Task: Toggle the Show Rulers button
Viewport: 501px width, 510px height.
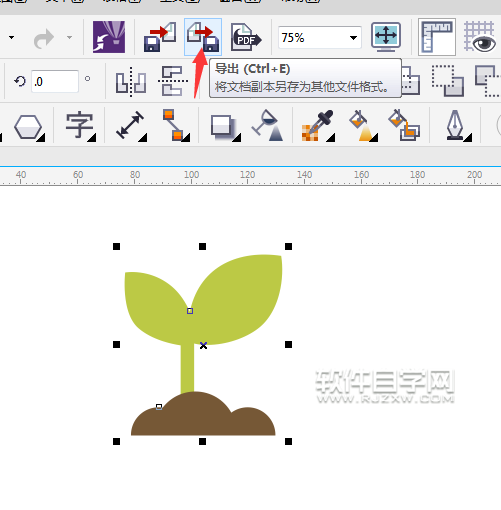Action: tap(437, 37)
